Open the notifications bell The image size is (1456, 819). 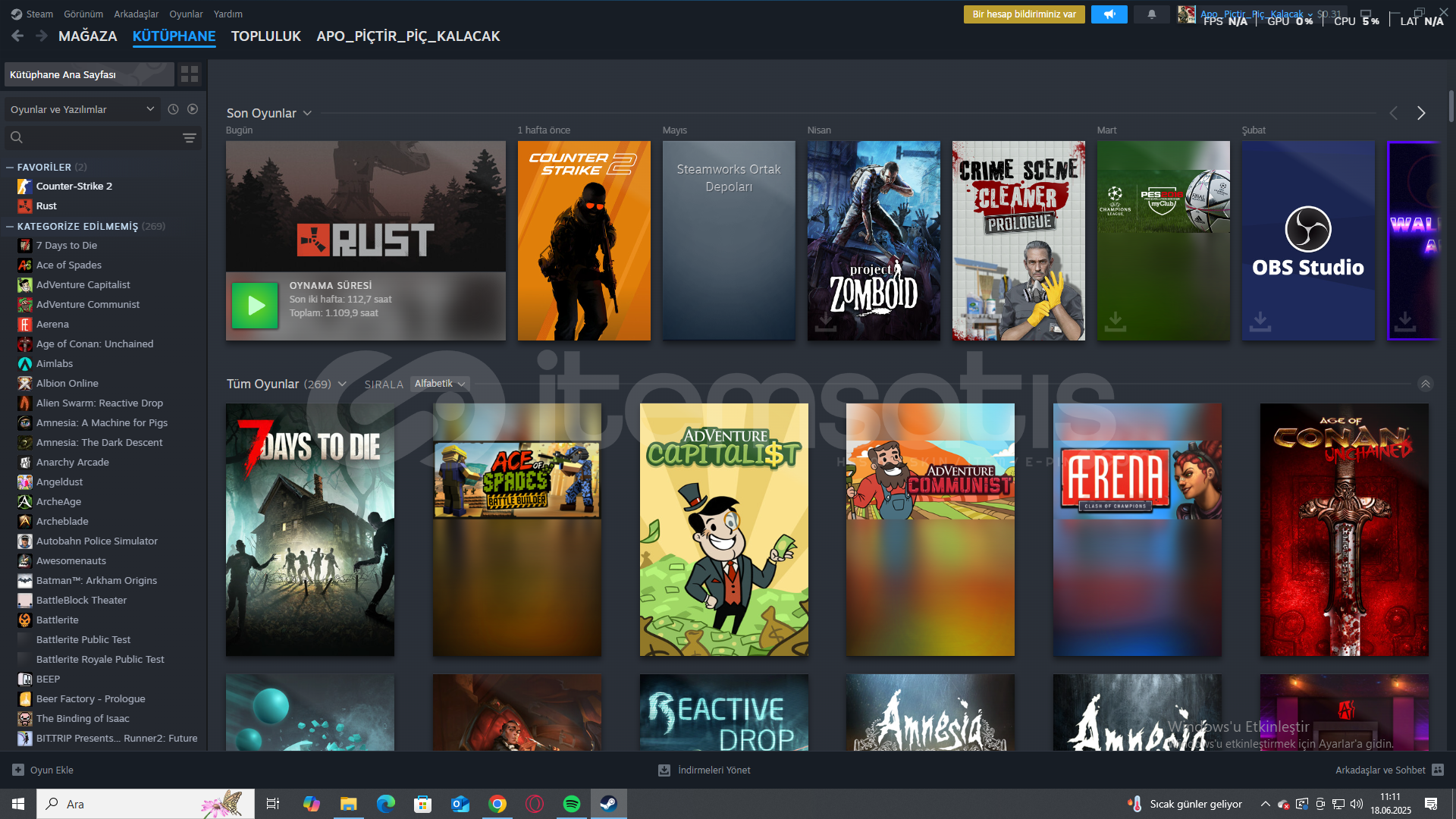[x=1151, y=14]
